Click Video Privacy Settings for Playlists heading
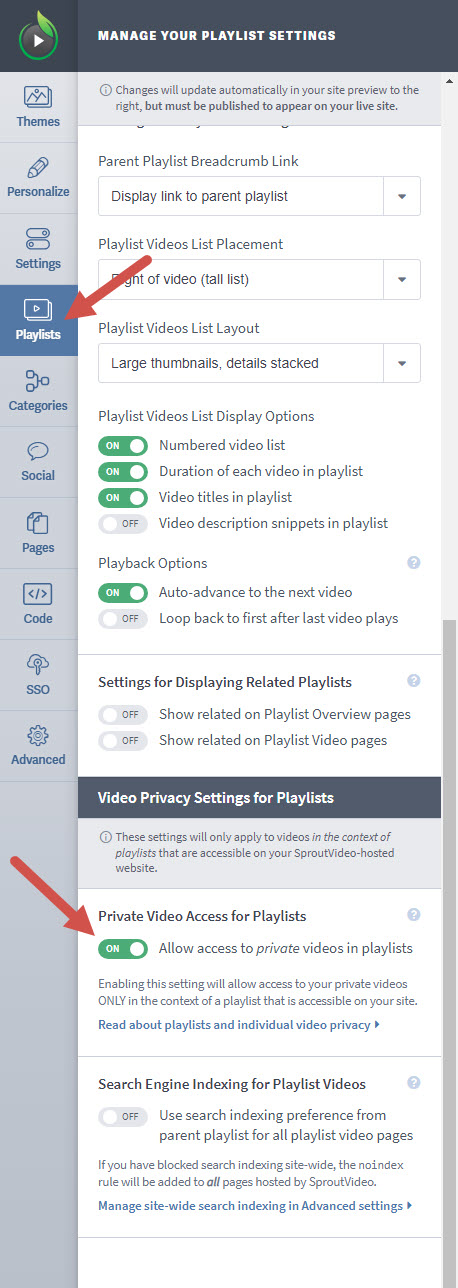Screen dimensions: 458x1288 coord(216,798)
